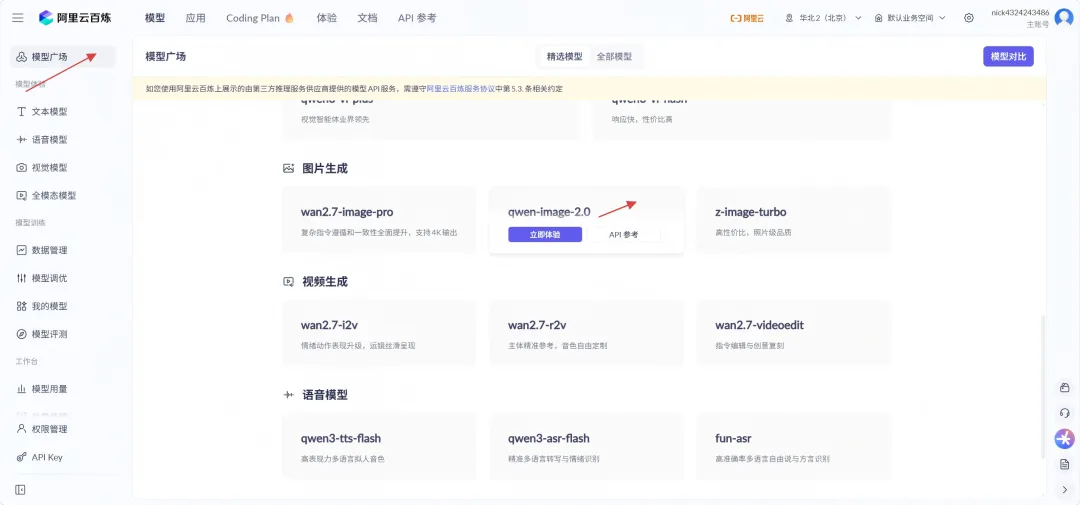
Task: Click the fire icon beside Coding Plan
Action: coord(289,18)
